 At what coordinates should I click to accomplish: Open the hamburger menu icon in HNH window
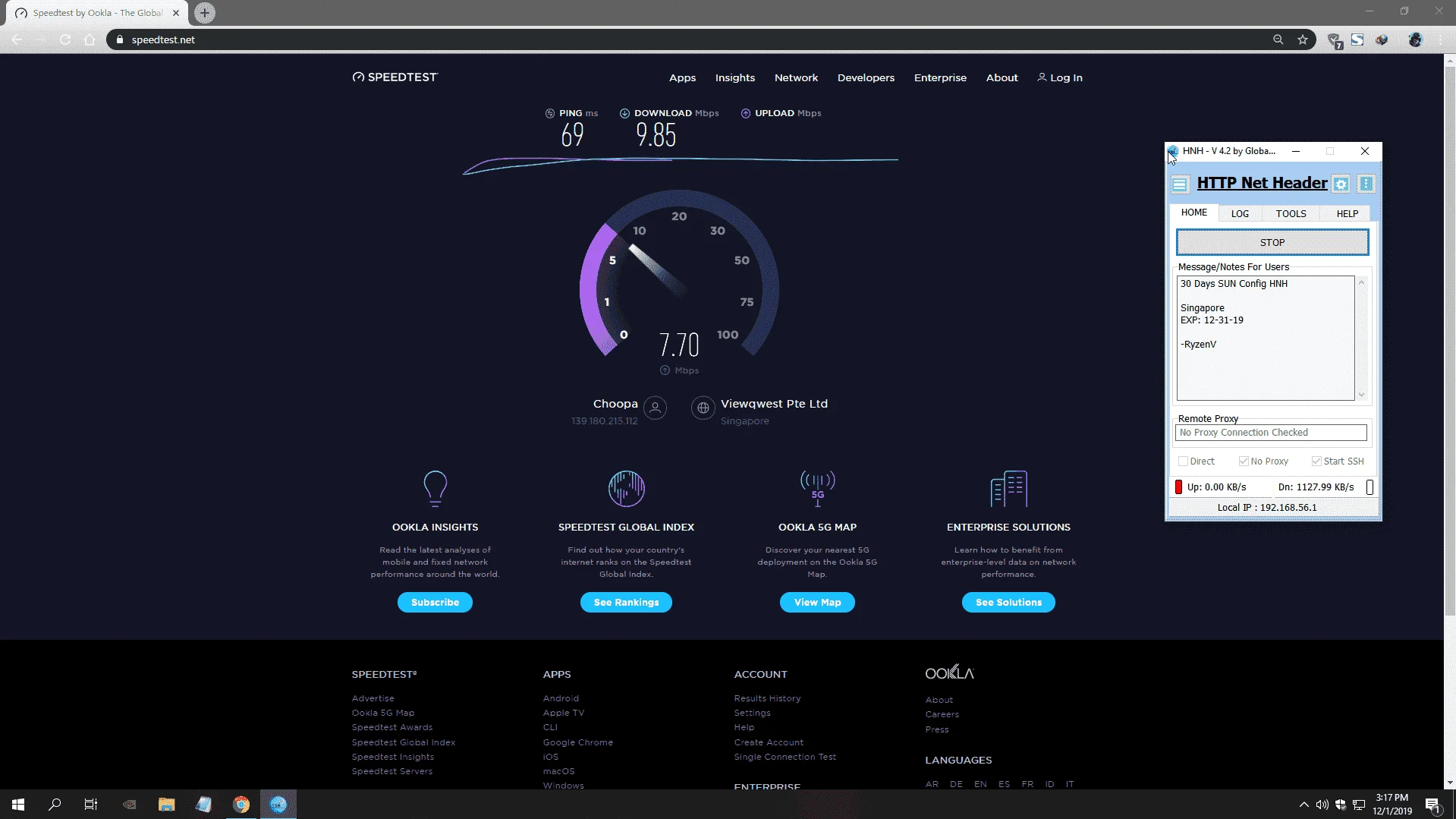1179,184
